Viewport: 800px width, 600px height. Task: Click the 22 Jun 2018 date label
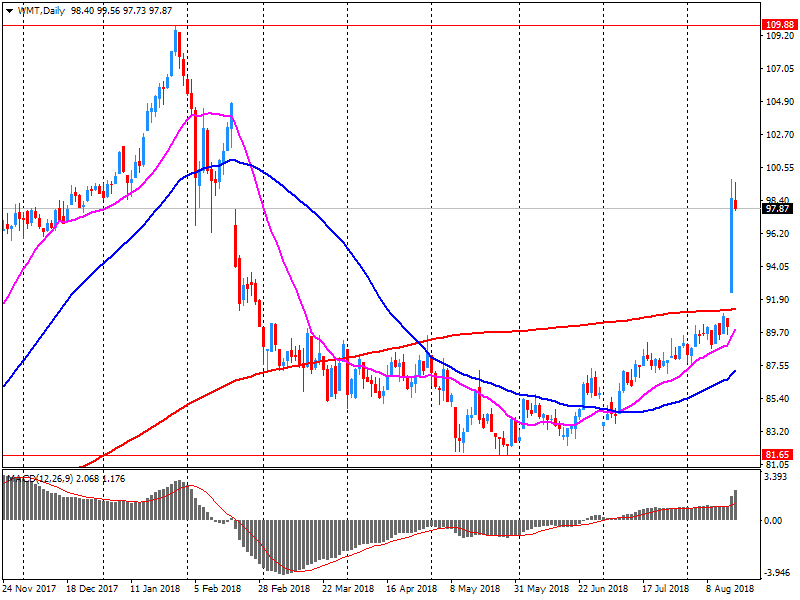coord(603,589)
